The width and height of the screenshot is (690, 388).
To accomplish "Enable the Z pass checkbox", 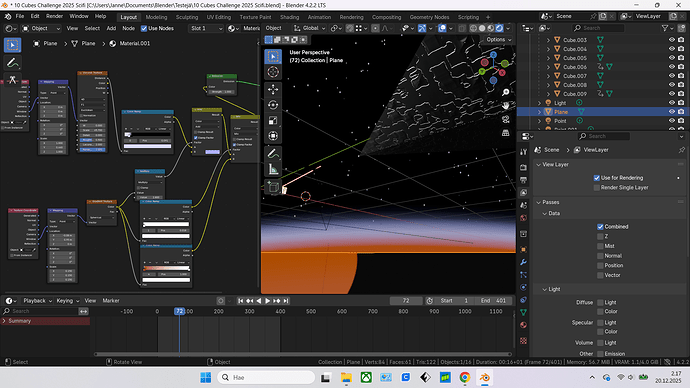I will click(x=600, y=236).
